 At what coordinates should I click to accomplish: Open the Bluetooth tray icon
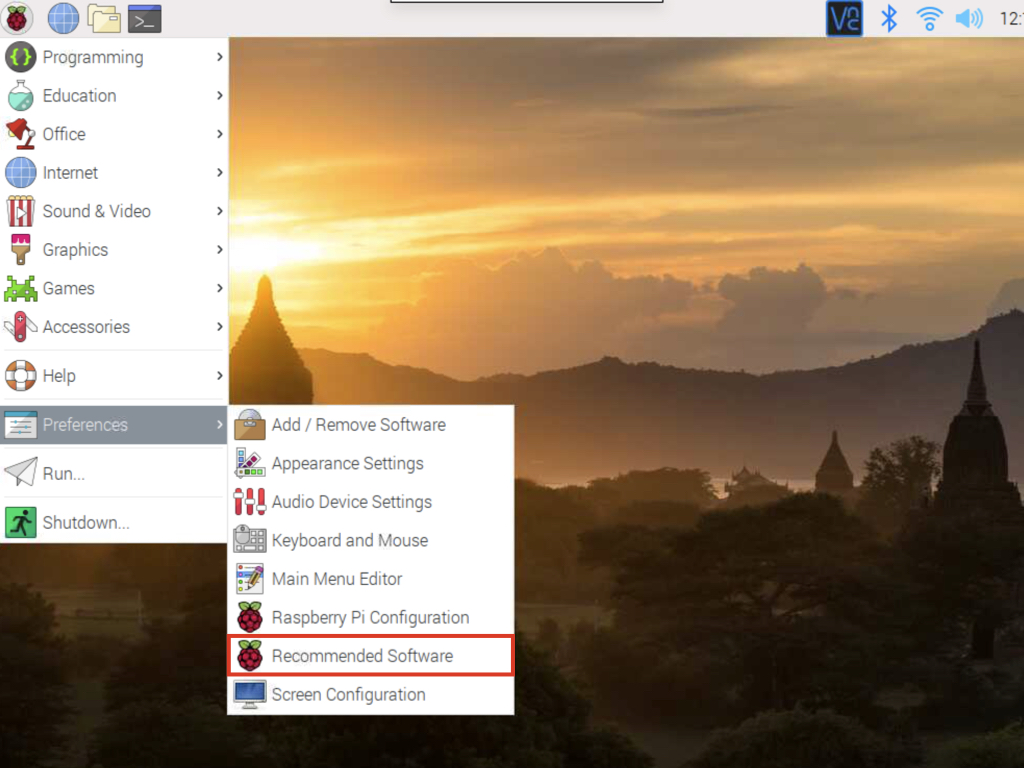point(889,18)
